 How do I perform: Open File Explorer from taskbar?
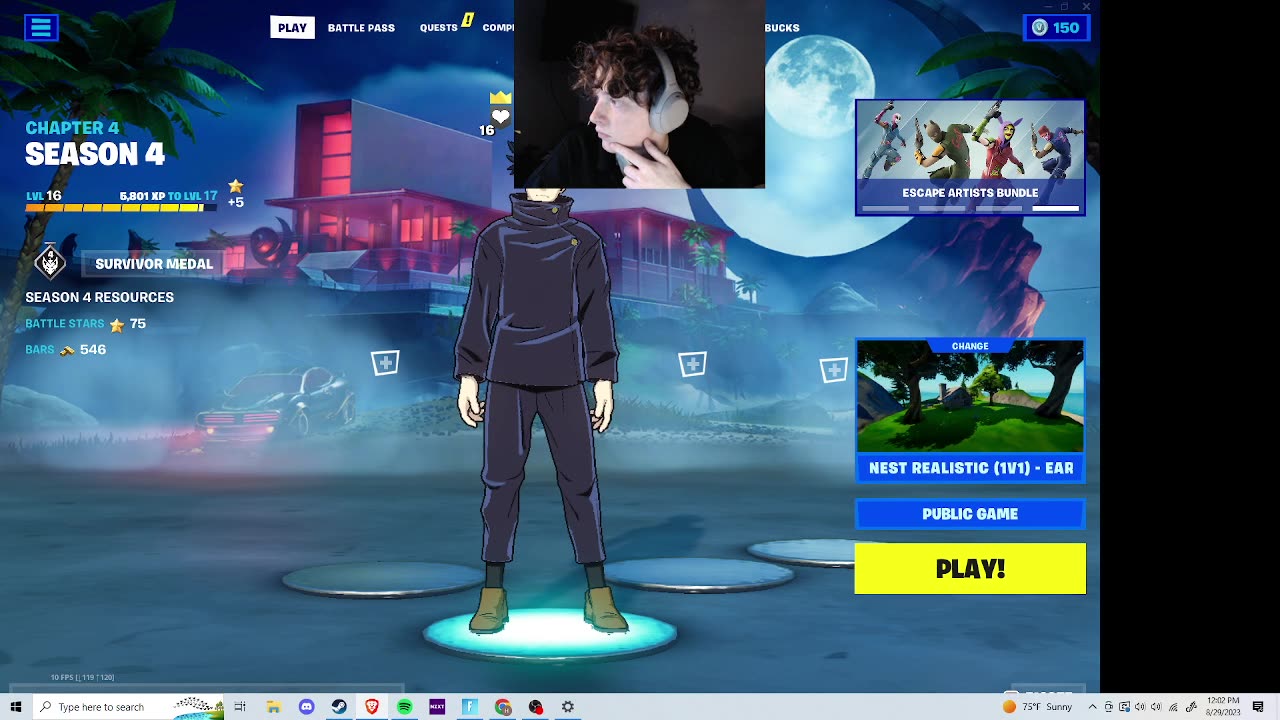coord(273,707)
